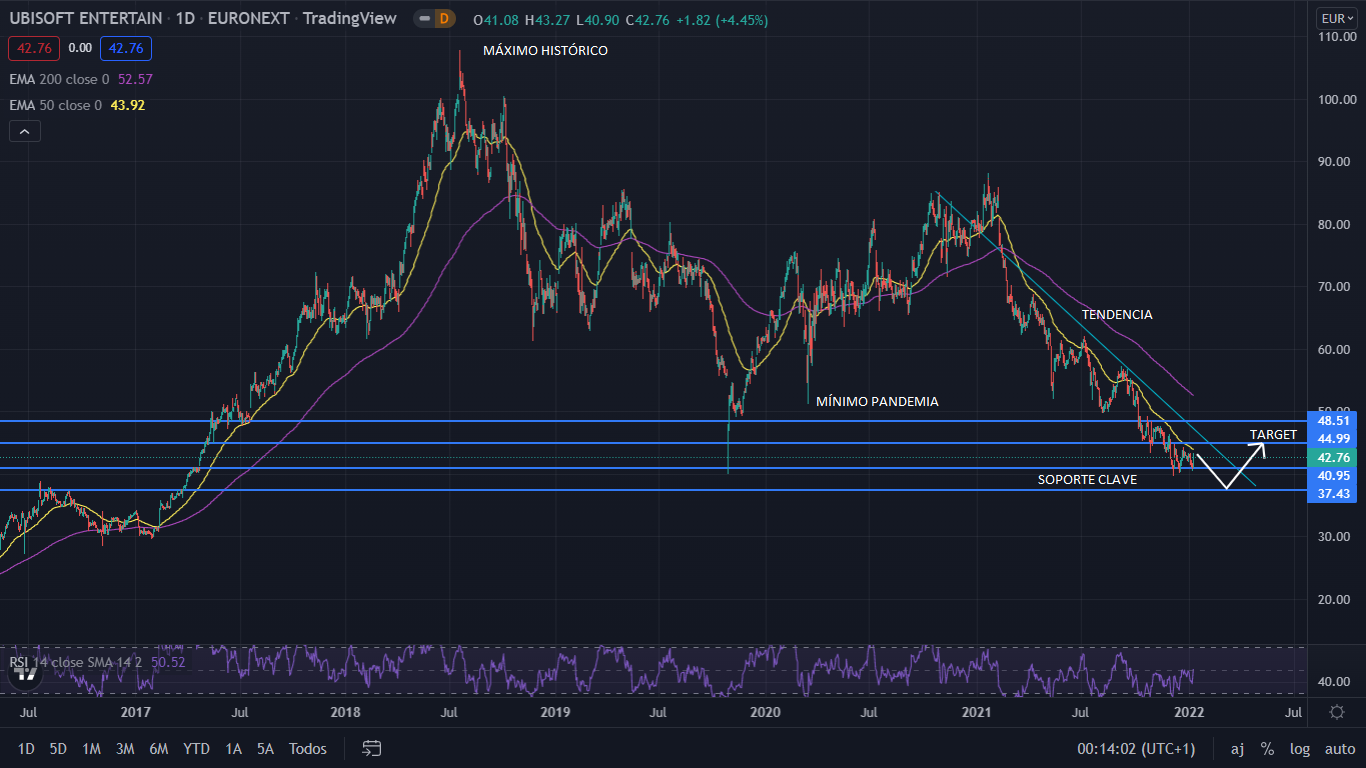Show all data with Todos range

307,748
